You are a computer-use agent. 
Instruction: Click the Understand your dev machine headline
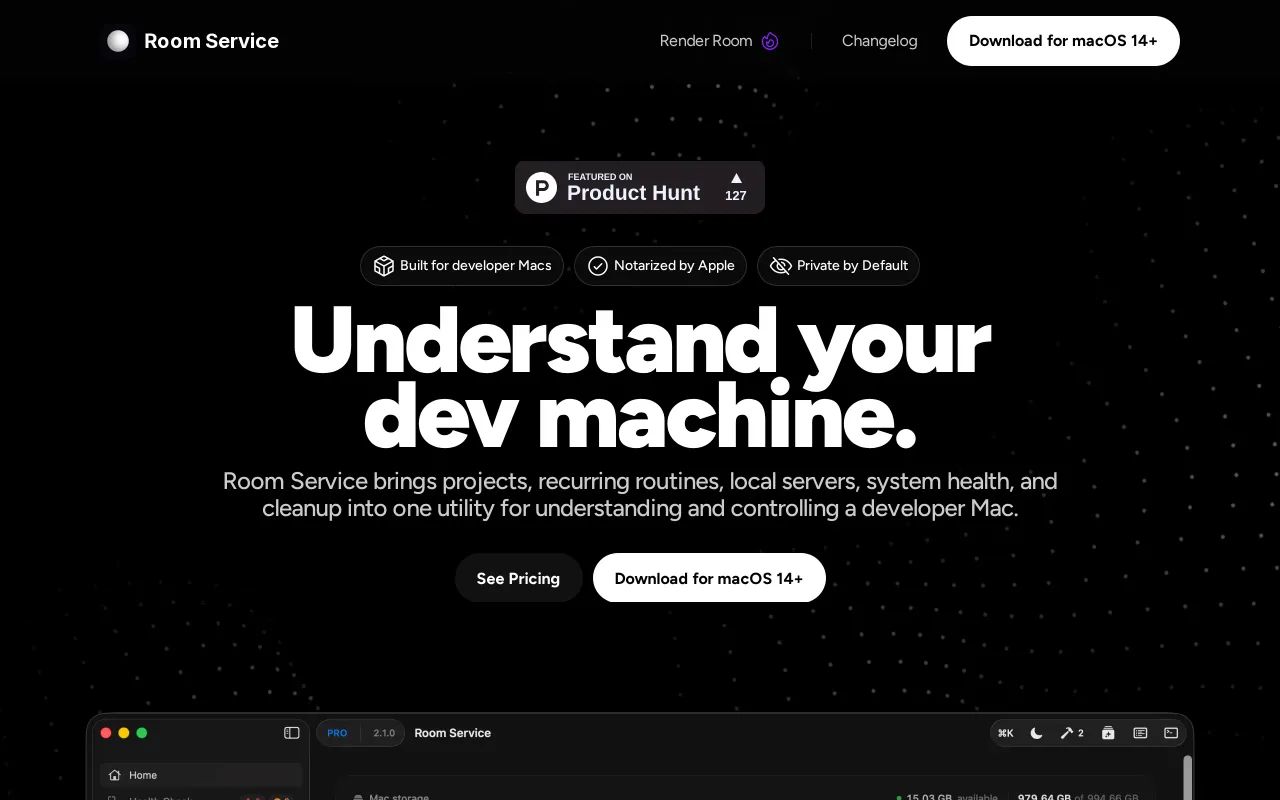(640, 379)
